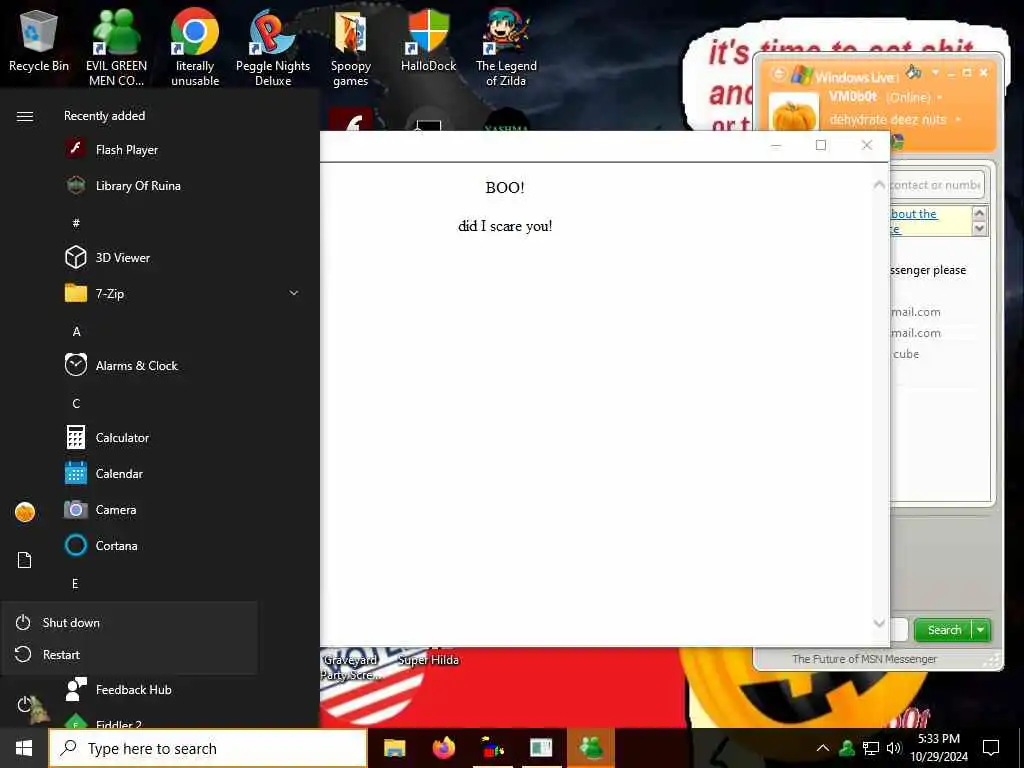Open Graveyard Party desktop icon
Viewport: 1024px width, 768px height.
coord(350,665)
